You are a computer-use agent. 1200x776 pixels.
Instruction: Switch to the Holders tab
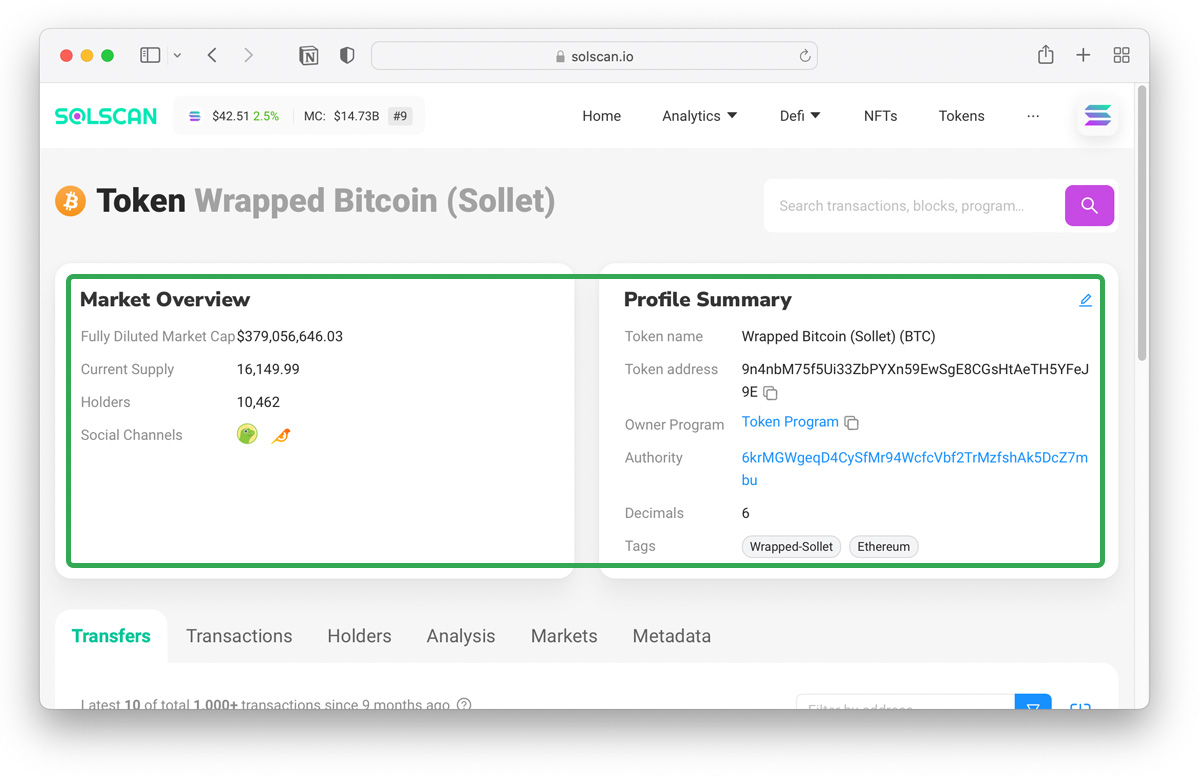coord(359,636)
